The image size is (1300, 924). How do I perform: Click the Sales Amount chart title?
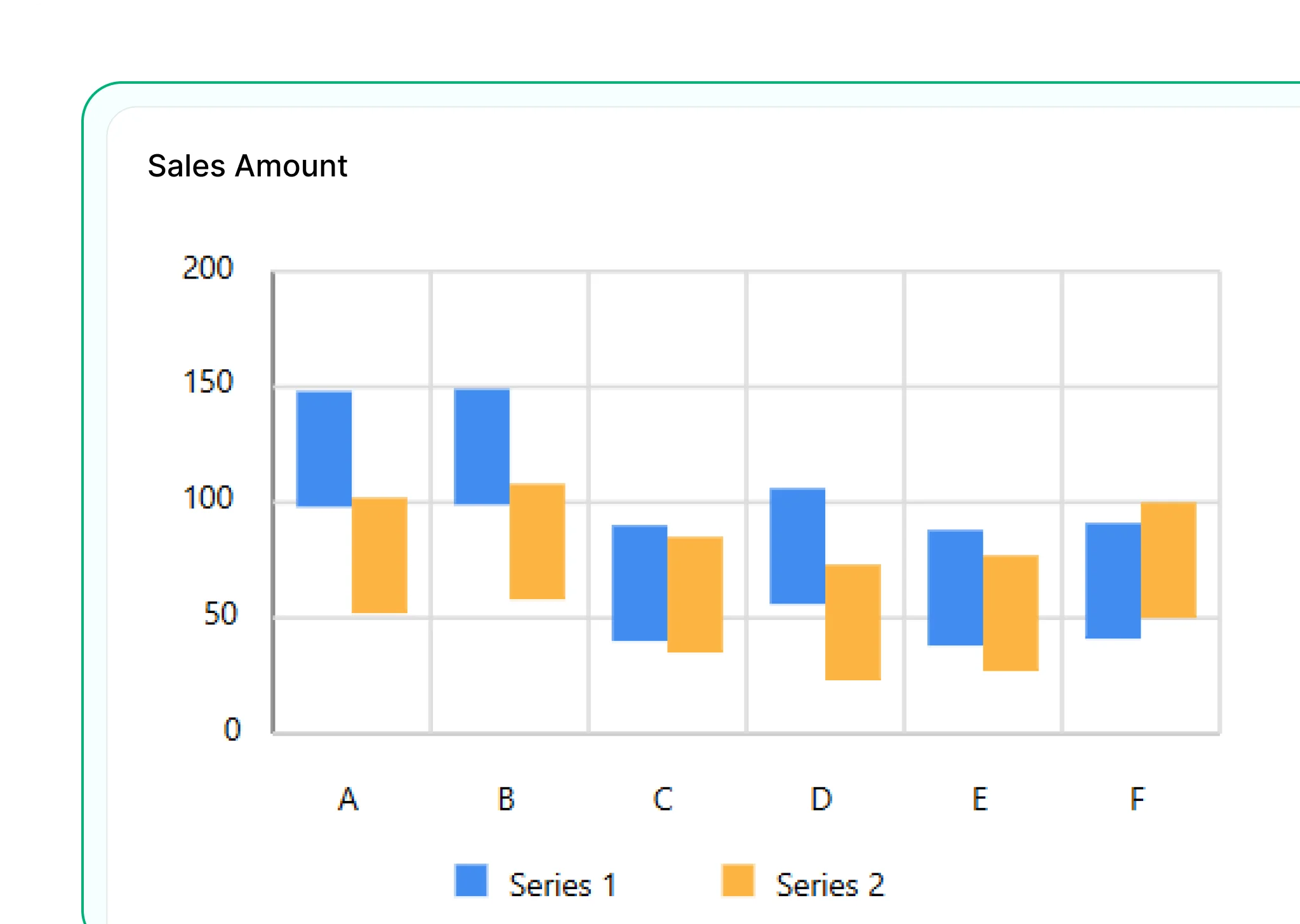(247, 166)
